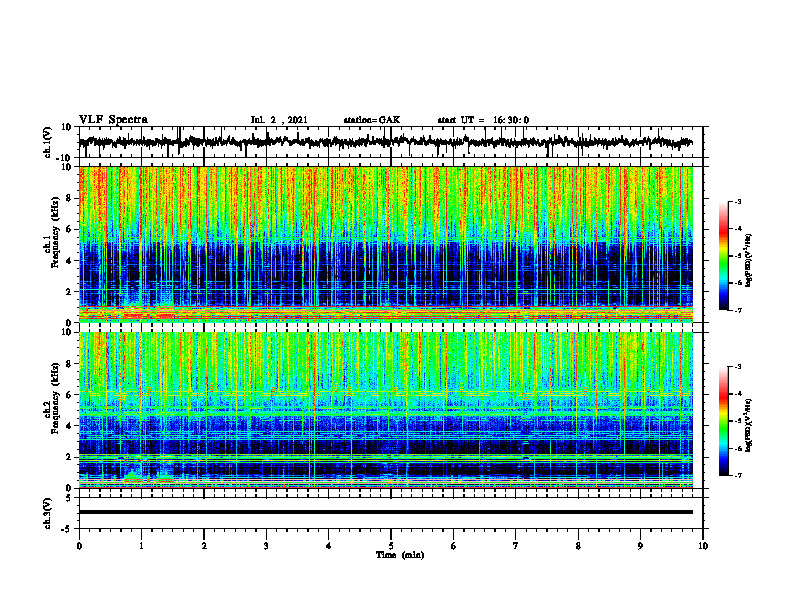Click the time axis tick label "9"
This screenshot has width=792, height=612.
tap(640, 546)
